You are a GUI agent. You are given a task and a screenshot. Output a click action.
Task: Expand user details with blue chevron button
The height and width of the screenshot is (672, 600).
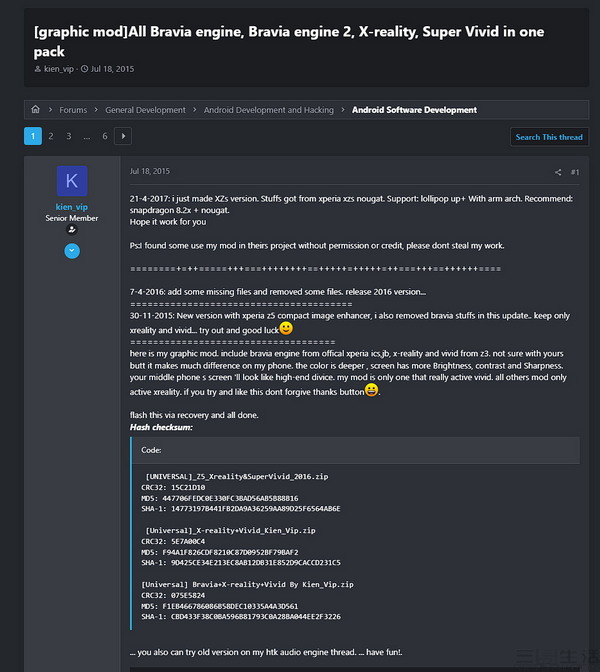[72, 251]
